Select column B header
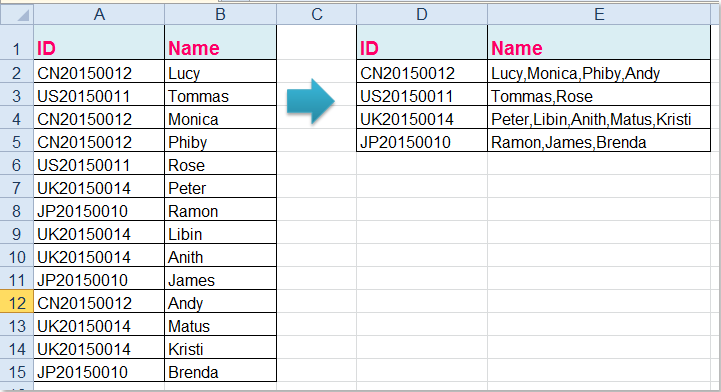Screen dimensions: 721x392 (x=220, y=14)
